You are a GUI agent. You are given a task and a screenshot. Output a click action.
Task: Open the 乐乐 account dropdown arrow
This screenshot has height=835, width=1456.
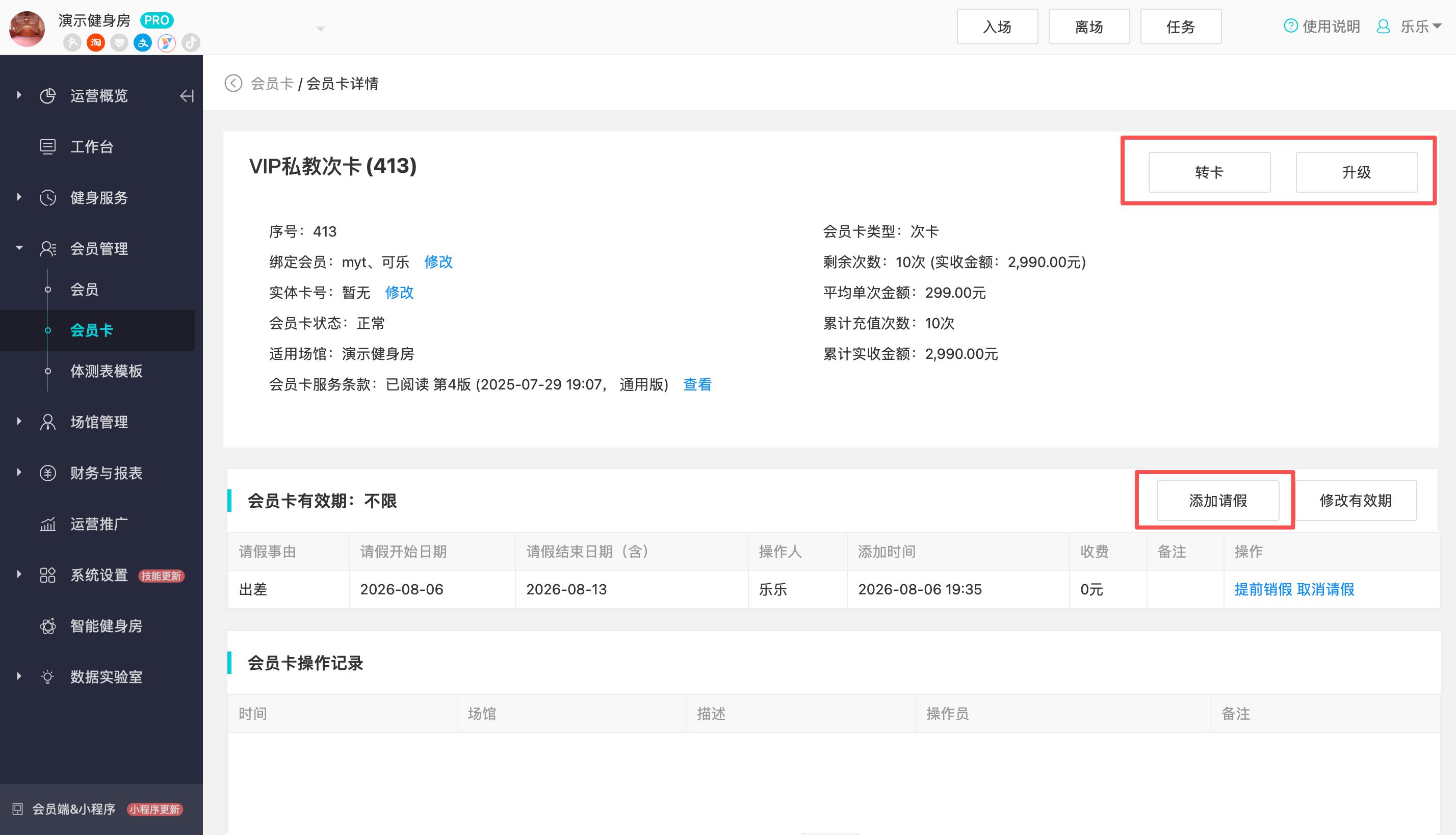coord(1437,26)
